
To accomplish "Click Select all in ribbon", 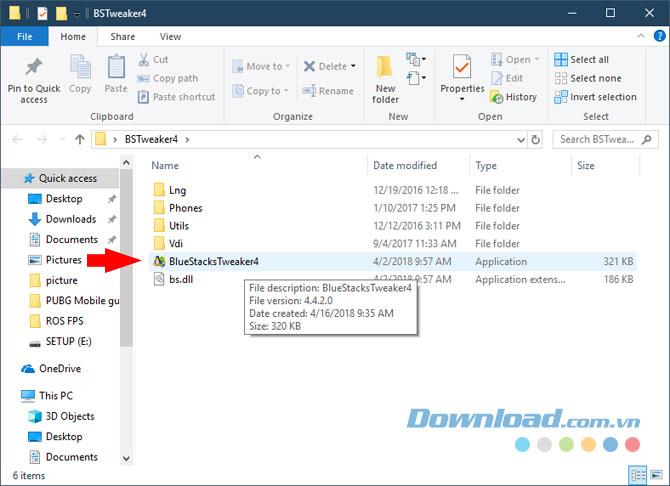I will (588, 59).
